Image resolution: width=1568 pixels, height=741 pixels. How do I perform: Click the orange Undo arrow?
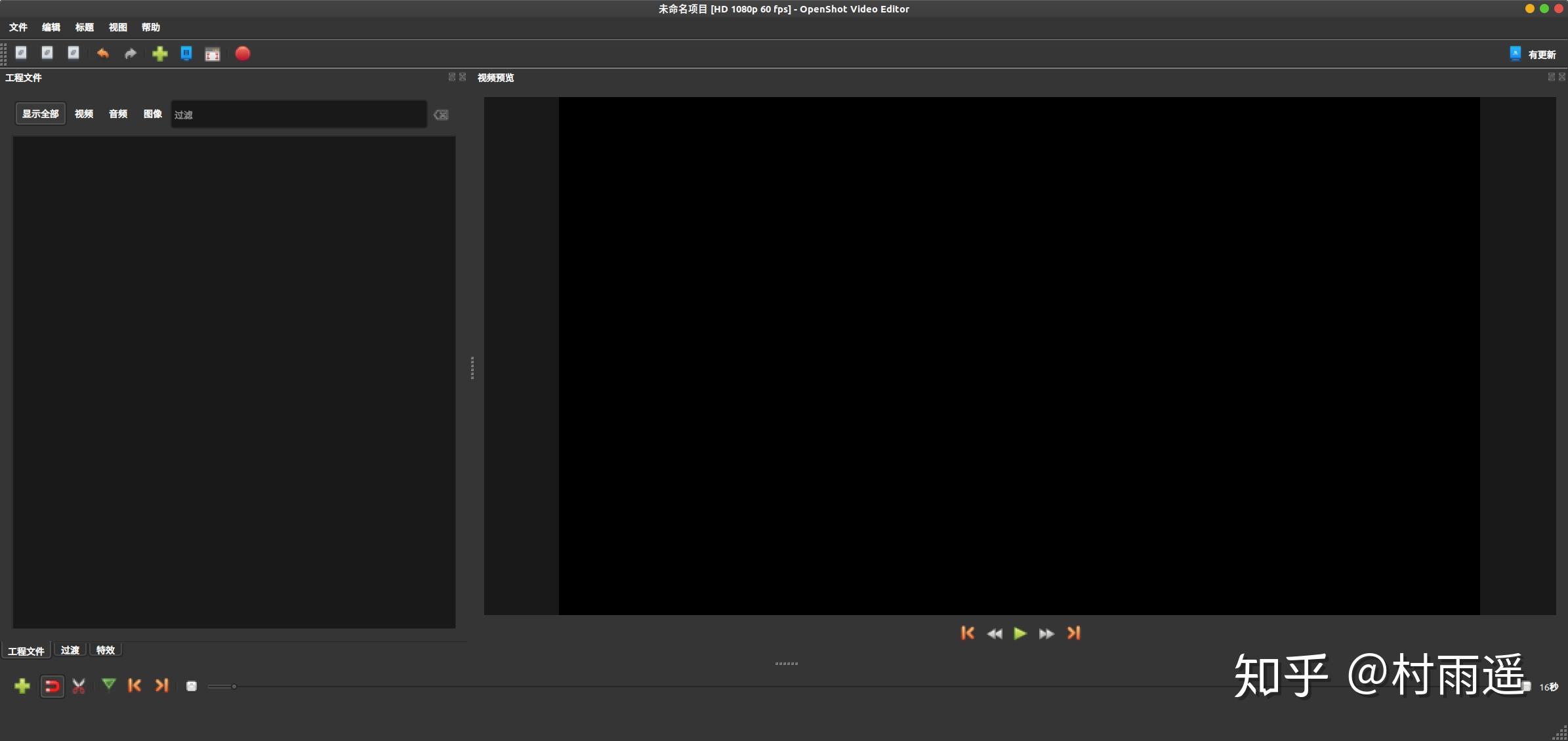point(103,54)
